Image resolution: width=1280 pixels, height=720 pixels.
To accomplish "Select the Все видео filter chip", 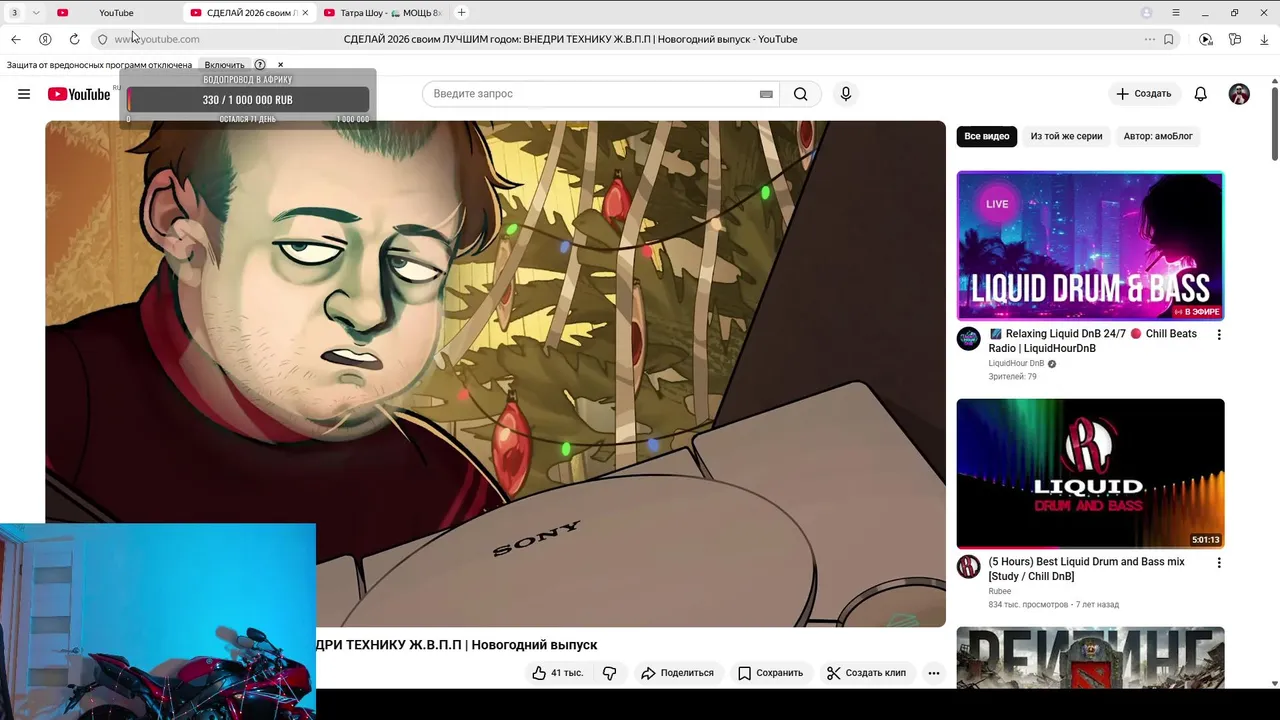I will 987,136.
